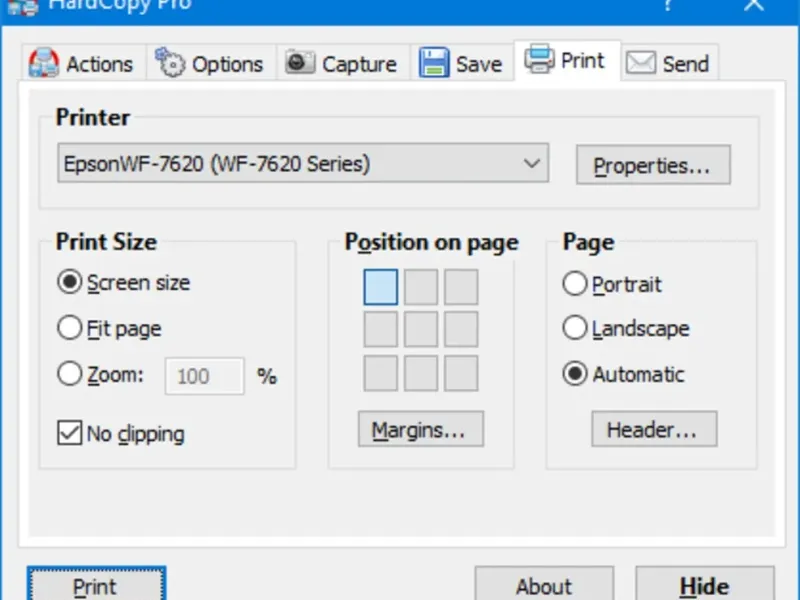Click the Send envelope icon

[640, 63]
